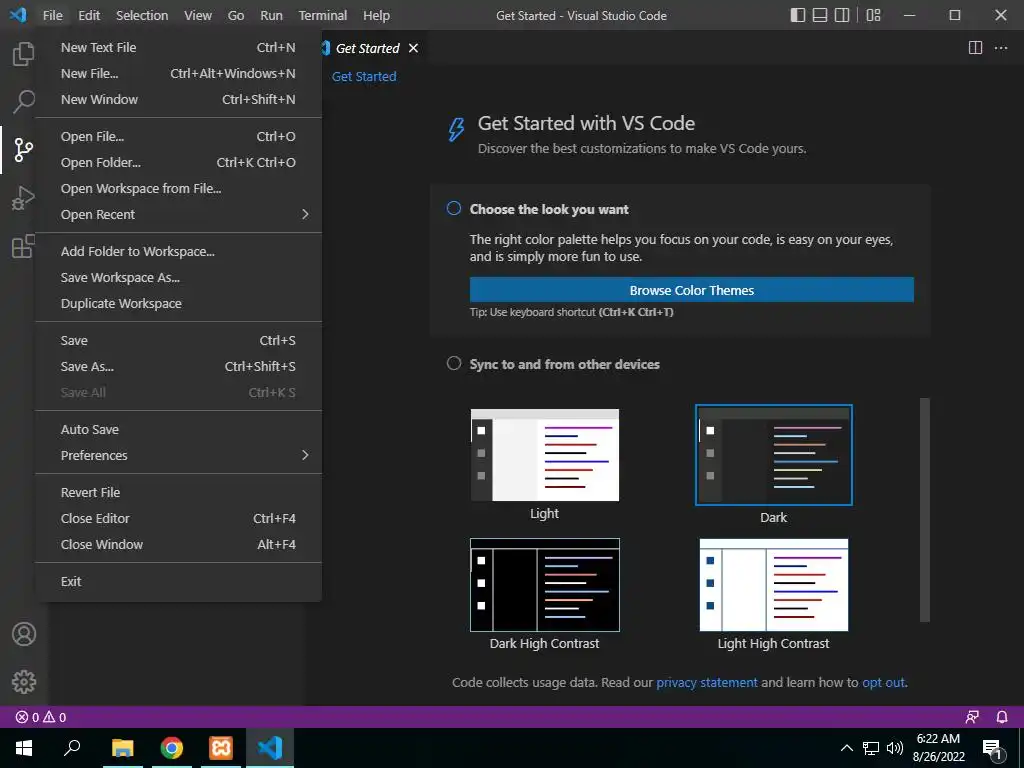Expand Open Recent submenu
The width and height of the screenshot is (1024, 768).
coord(178,214)
